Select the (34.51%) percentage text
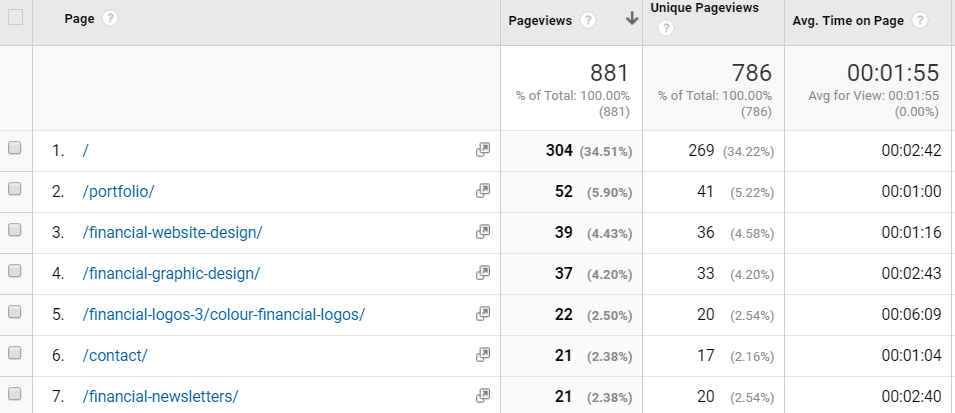 [605, 152]
